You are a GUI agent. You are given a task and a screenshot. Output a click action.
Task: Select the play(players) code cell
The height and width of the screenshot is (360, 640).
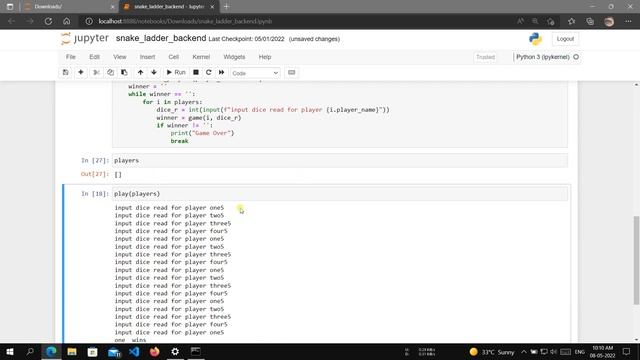coord(340,194)
